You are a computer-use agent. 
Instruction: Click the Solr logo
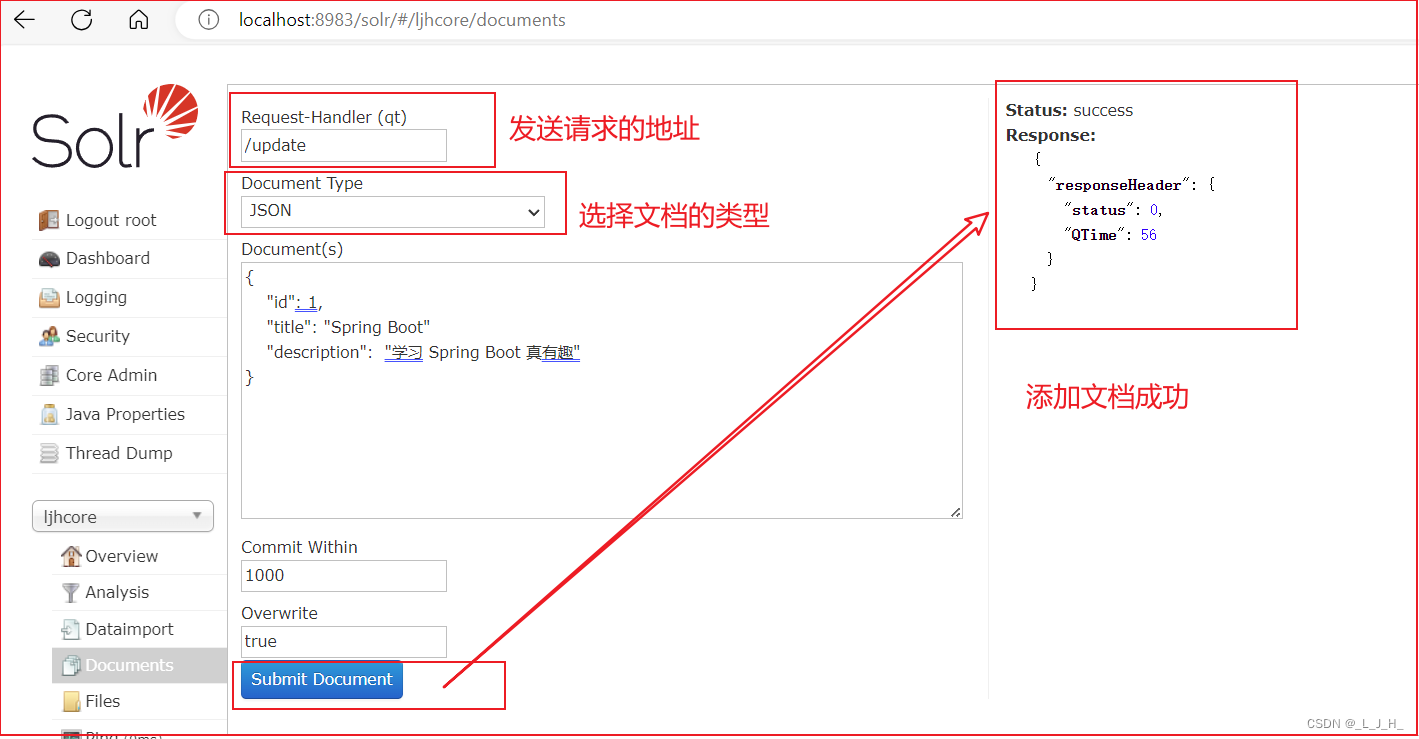(115, 127)
